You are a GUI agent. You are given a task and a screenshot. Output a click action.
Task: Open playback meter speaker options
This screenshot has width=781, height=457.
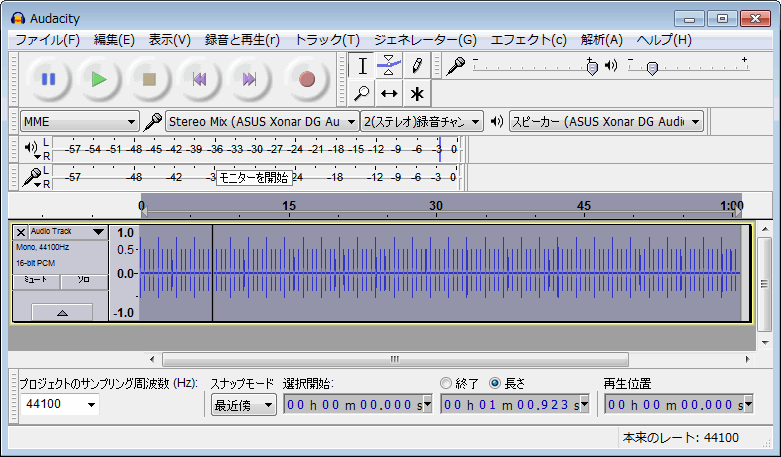click(32, 149)
